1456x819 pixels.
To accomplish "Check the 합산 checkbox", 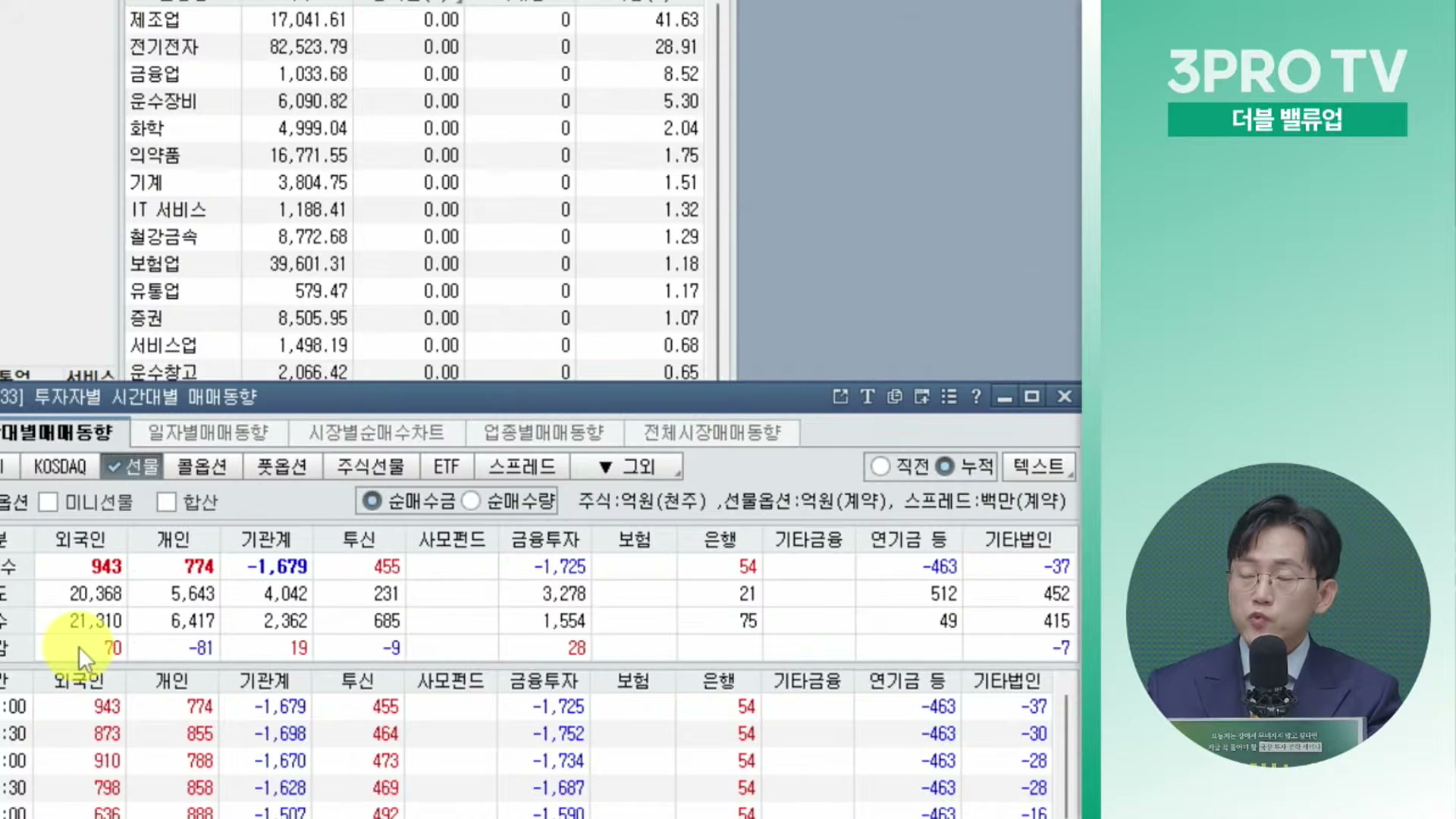I will pyautogui.click(x=166, y=502).
